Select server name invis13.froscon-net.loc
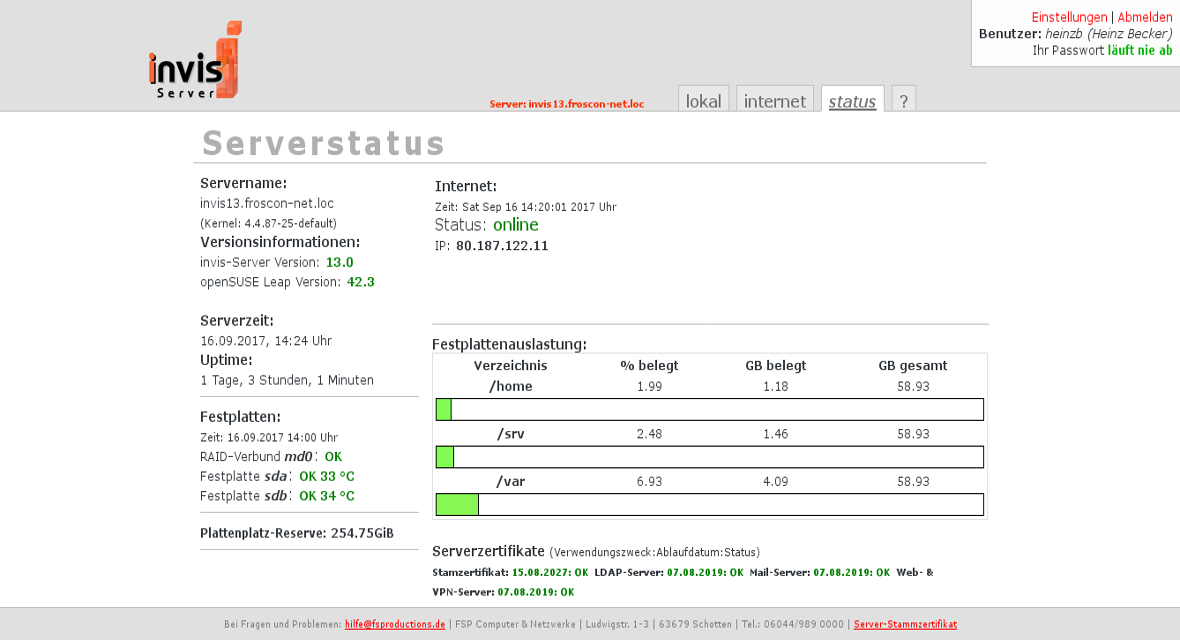The height and width of the screenshot is (640, 1180). pyautogui.click(x=267, y=203)
